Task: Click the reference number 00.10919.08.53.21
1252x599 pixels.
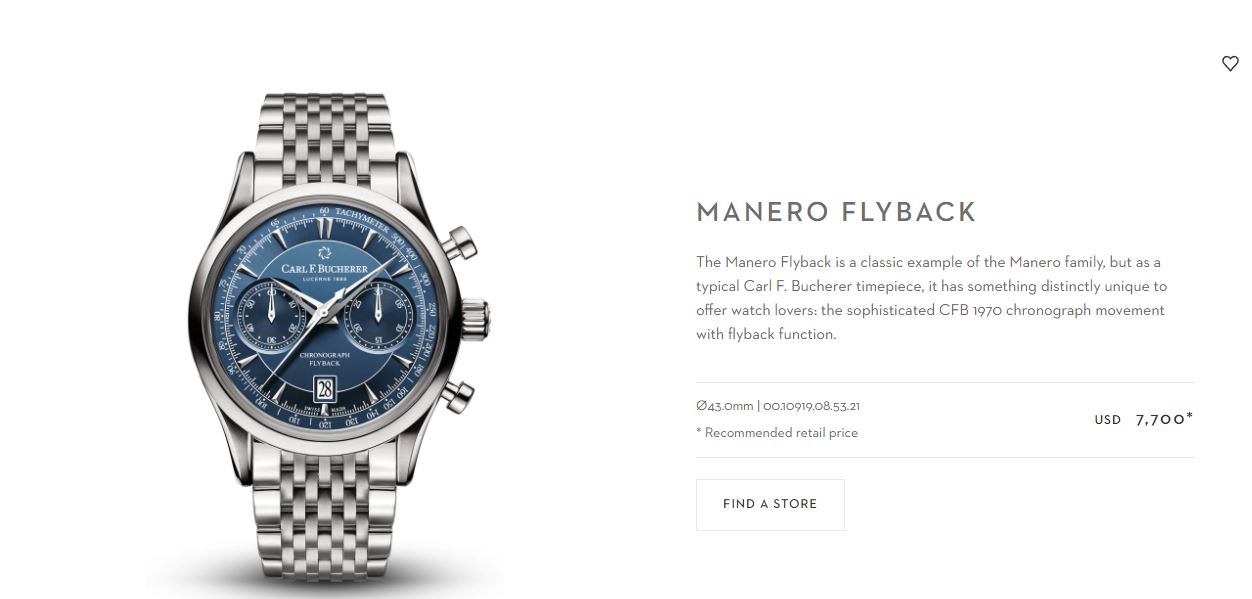Action: click(x=813, y=407)
